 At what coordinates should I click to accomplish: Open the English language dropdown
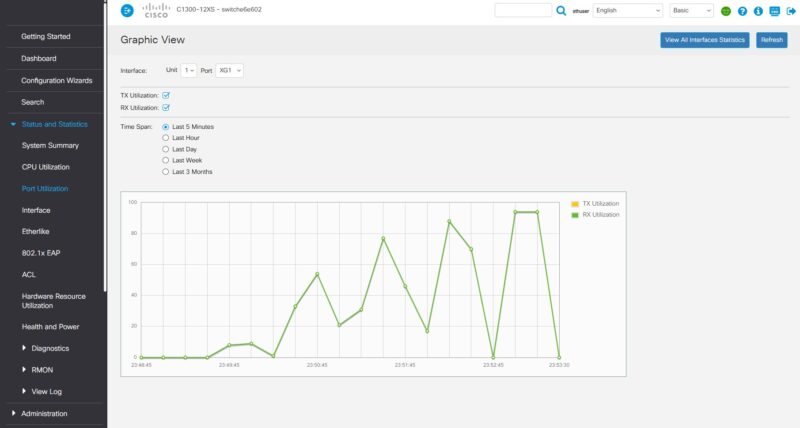[628, 11]
